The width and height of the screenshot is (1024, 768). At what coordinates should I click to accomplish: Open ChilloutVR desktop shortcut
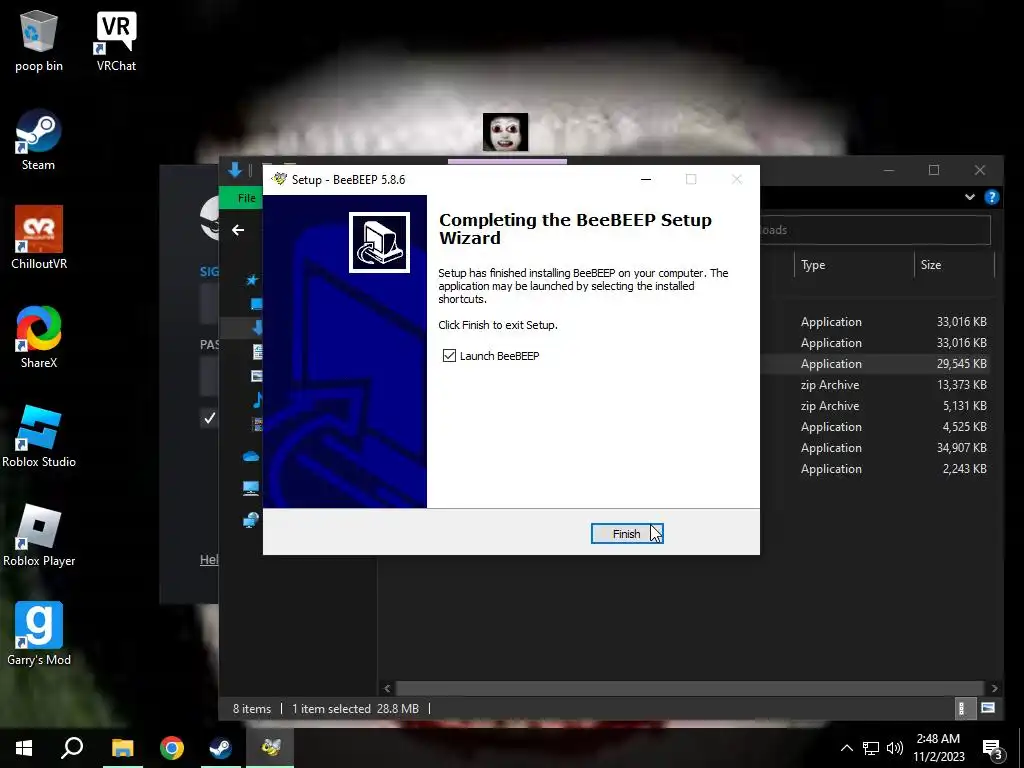tap(39, 238)
